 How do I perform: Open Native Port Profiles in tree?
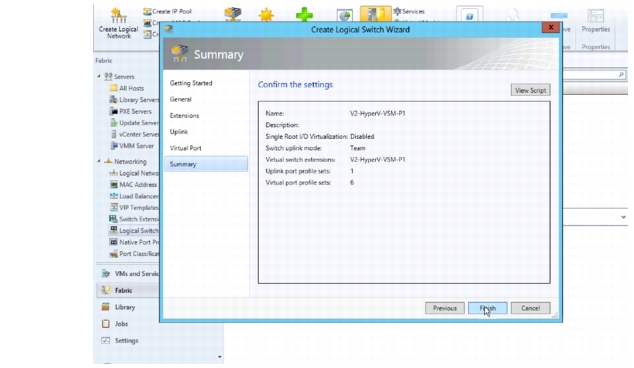[x=134, y=242]
